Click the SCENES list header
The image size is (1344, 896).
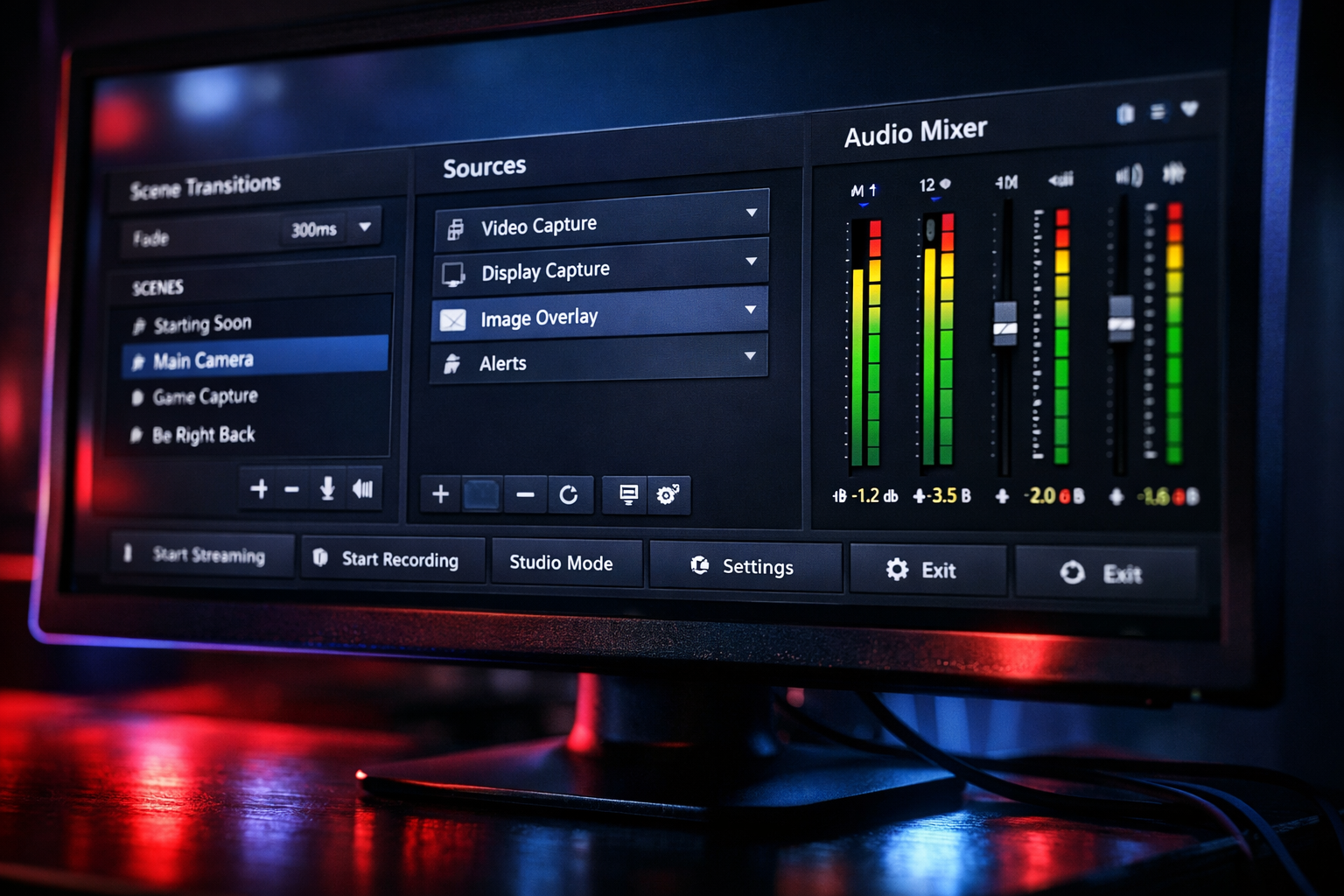[x=157, y=288]
